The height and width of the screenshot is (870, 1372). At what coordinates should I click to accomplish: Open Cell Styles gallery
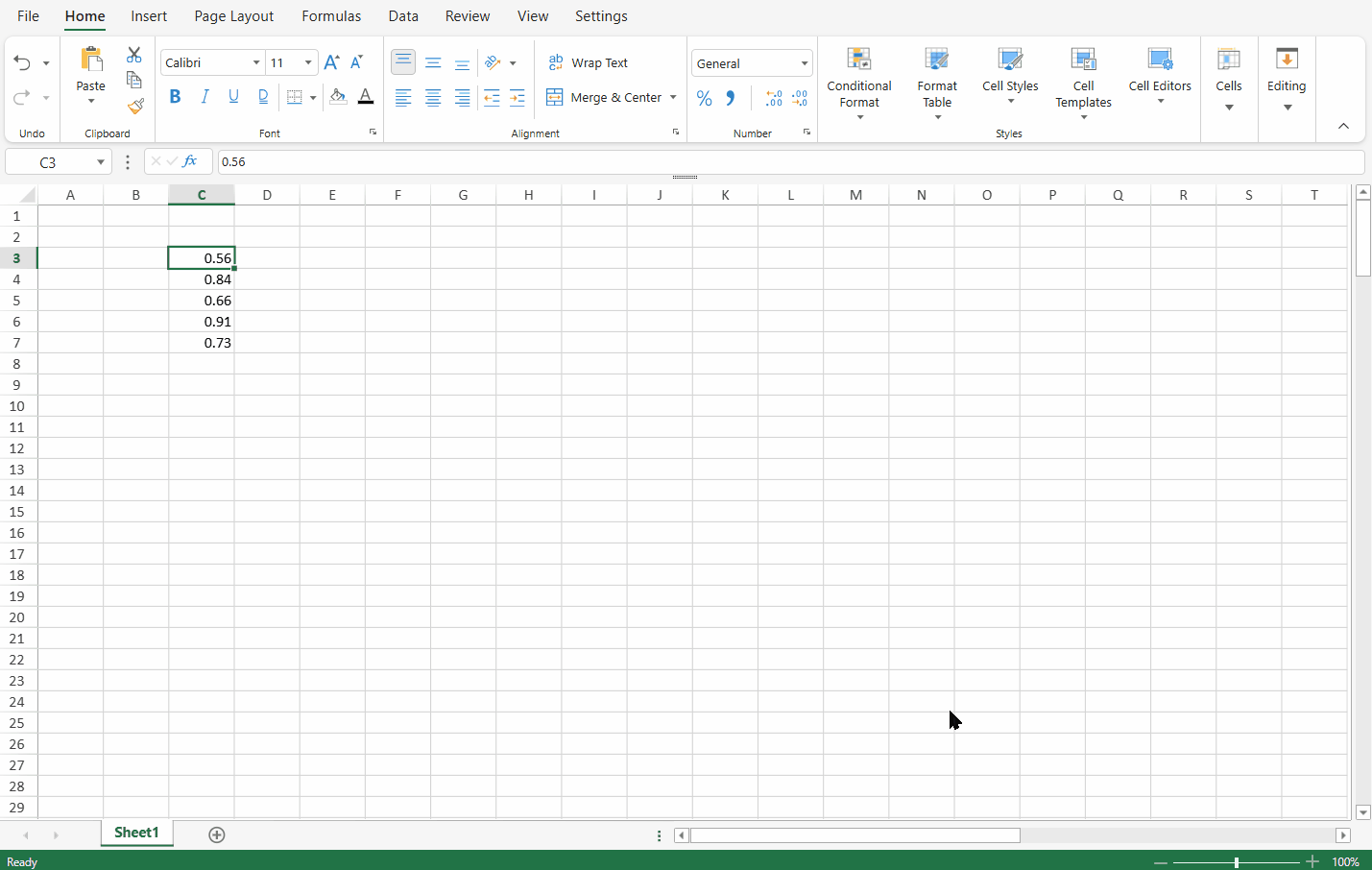[1010, 75]
